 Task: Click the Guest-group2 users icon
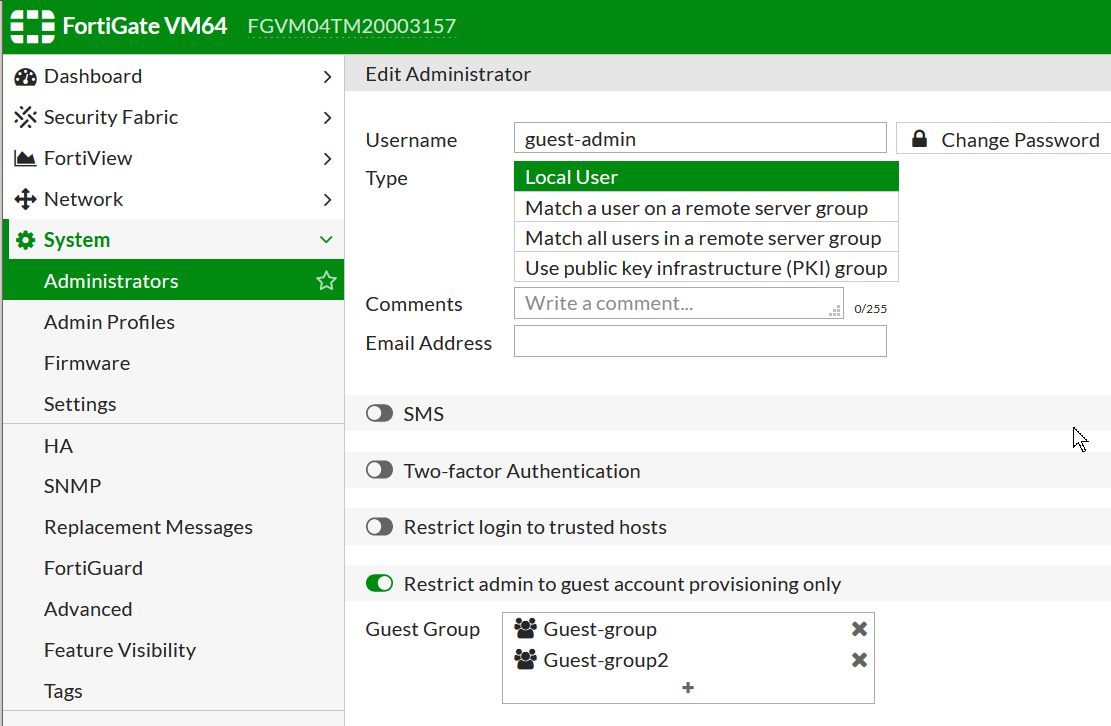[x=525, y=660]
